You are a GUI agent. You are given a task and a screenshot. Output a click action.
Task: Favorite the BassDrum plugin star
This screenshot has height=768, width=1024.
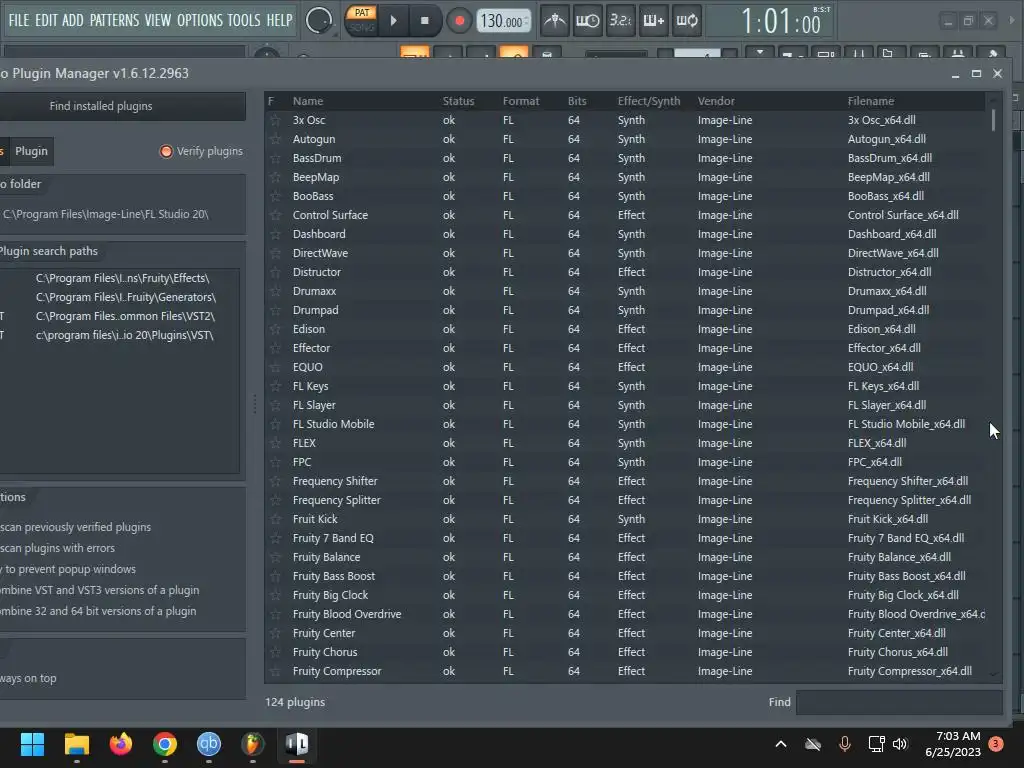(276, 158)
